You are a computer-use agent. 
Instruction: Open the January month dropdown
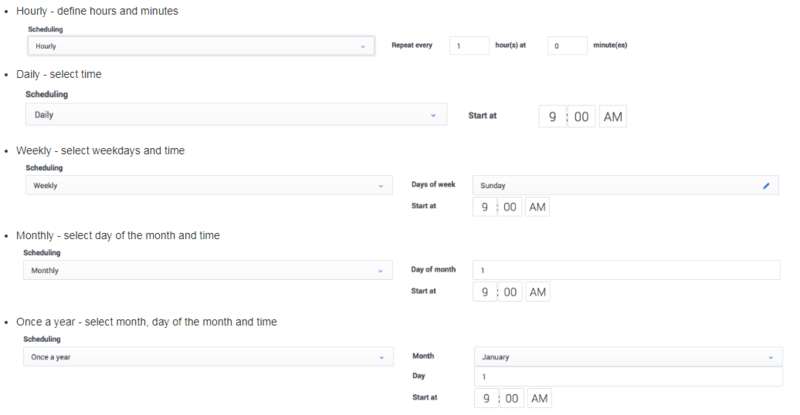[626, 357]
